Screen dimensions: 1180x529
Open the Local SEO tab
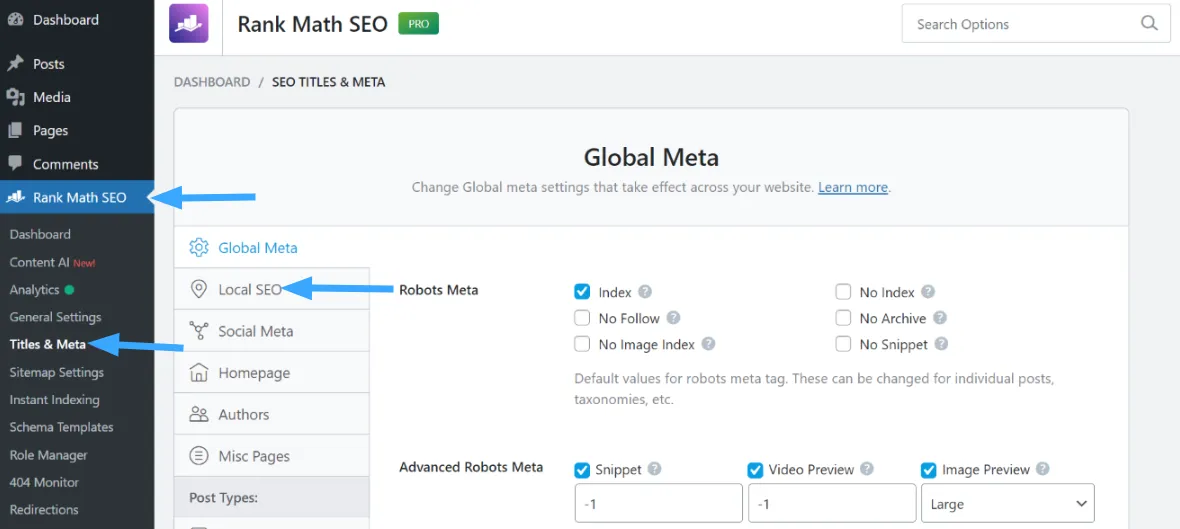272,289
